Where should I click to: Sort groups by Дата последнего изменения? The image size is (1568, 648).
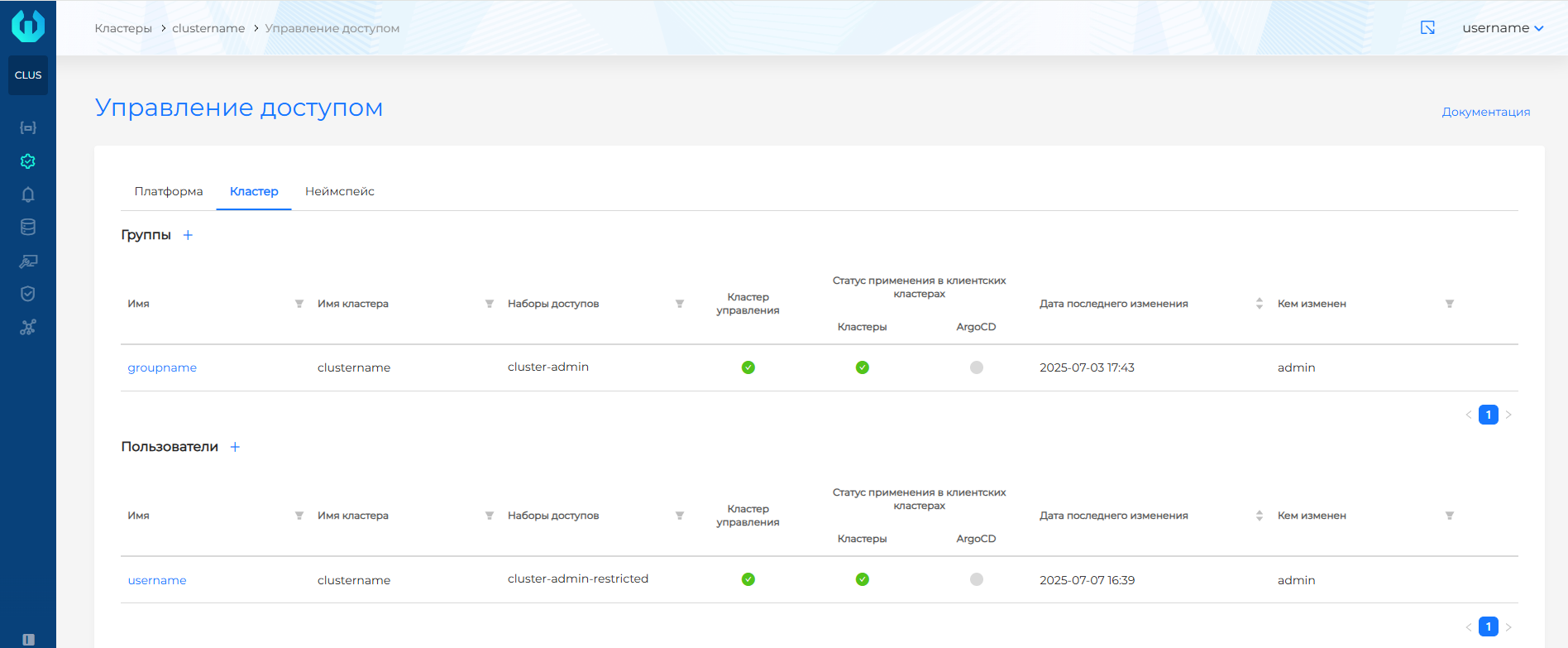click(x=1260, y=304)
